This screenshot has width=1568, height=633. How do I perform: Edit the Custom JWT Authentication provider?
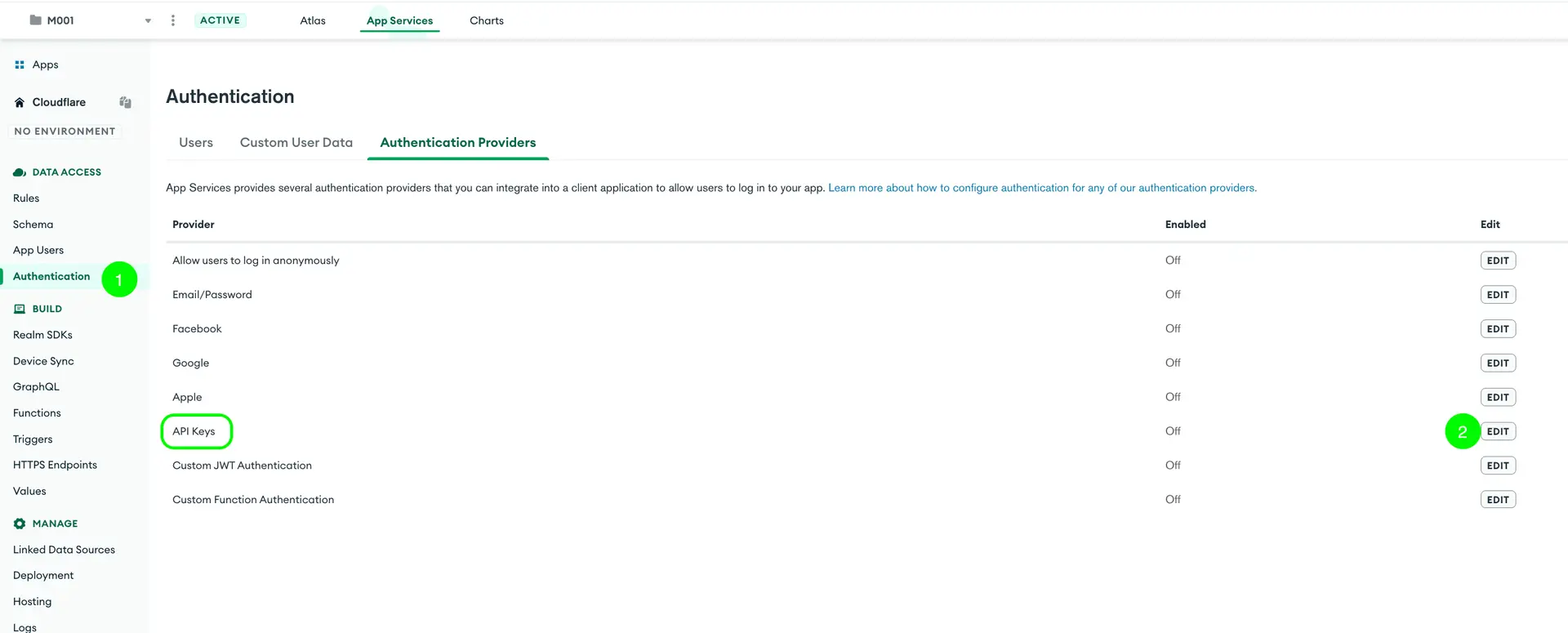click(1497, 466)
